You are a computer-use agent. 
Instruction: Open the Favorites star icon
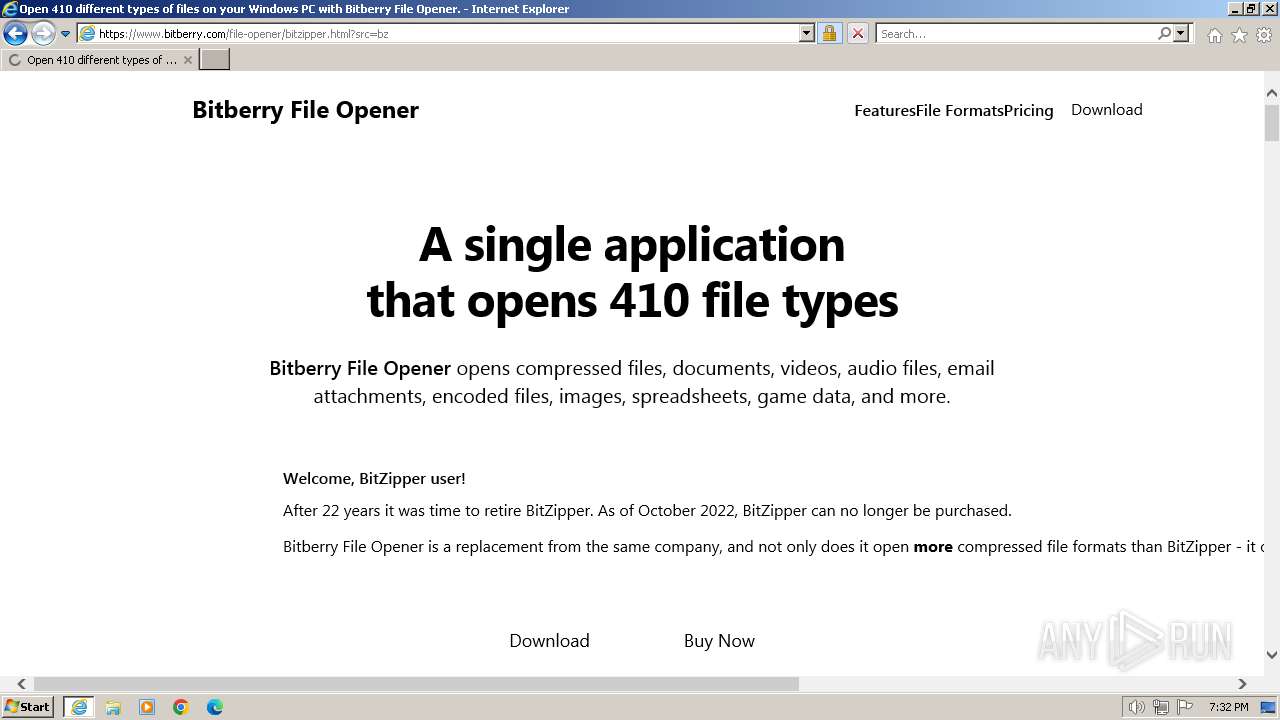(x=1239, y=35)
